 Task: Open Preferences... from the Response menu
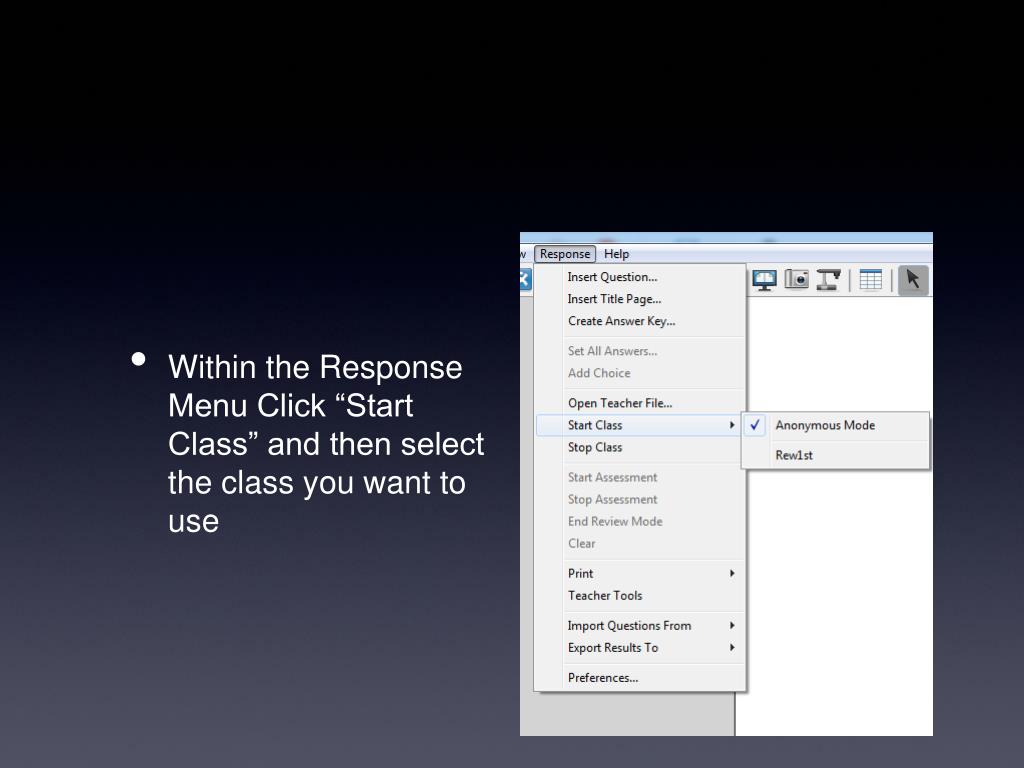pyautogui.click(x=640, y=678)
